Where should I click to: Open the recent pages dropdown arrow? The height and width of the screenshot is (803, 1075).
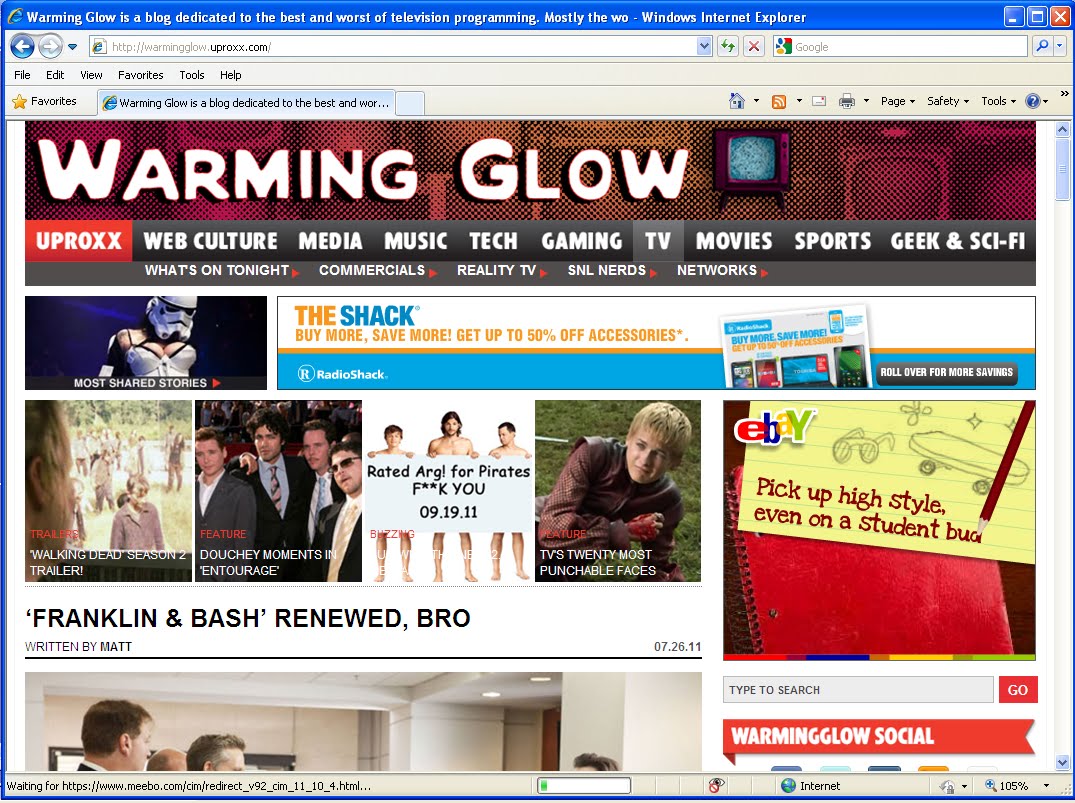(x=73, y=47)
